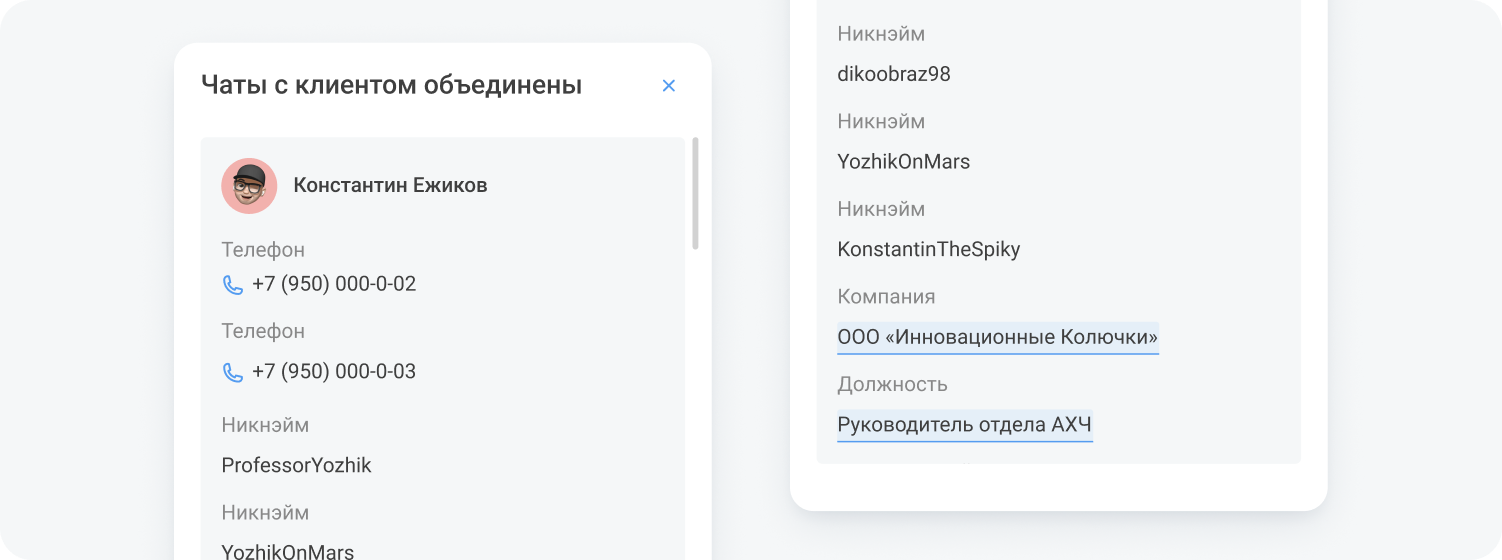Click the KonstantinTheSpiky nickname
This screenshot has width=1502, height=560.
click(x=928, y=249)
